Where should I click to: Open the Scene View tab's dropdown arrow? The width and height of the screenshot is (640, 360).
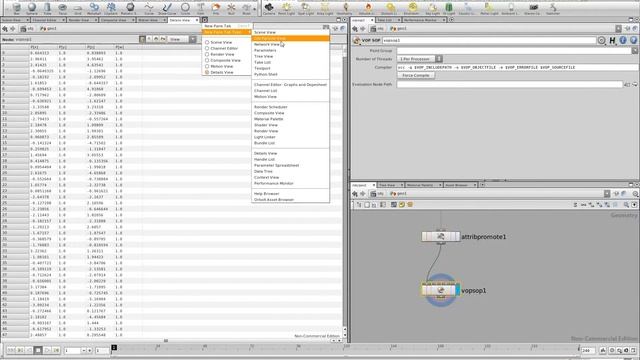(28, 20)
